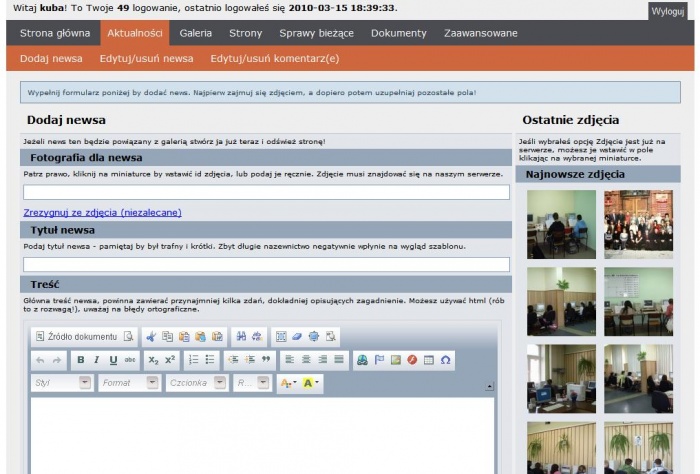Screen dimensions: 700x474
Task: Select the group photo thumbnail
Action: tap(638, 225)
